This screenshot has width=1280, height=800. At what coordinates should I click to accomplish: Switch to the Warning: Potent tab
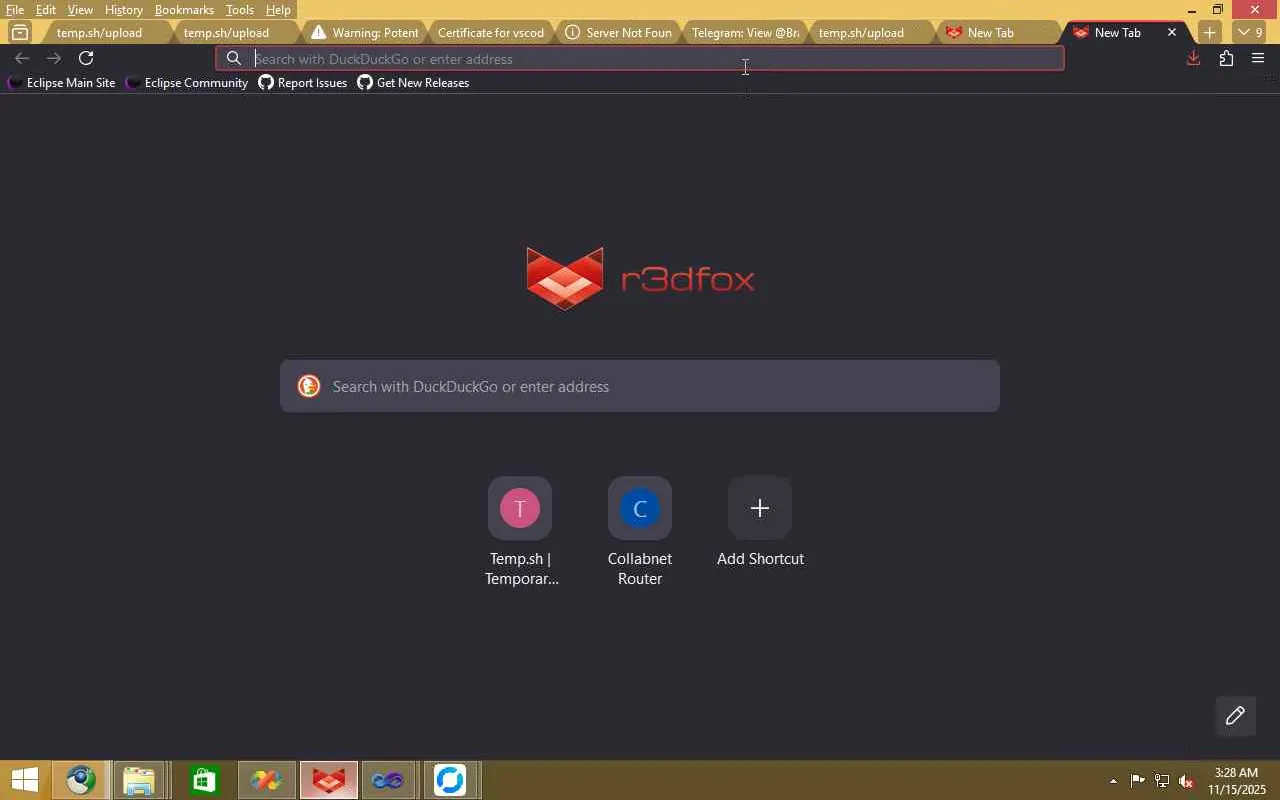point(365,32)
